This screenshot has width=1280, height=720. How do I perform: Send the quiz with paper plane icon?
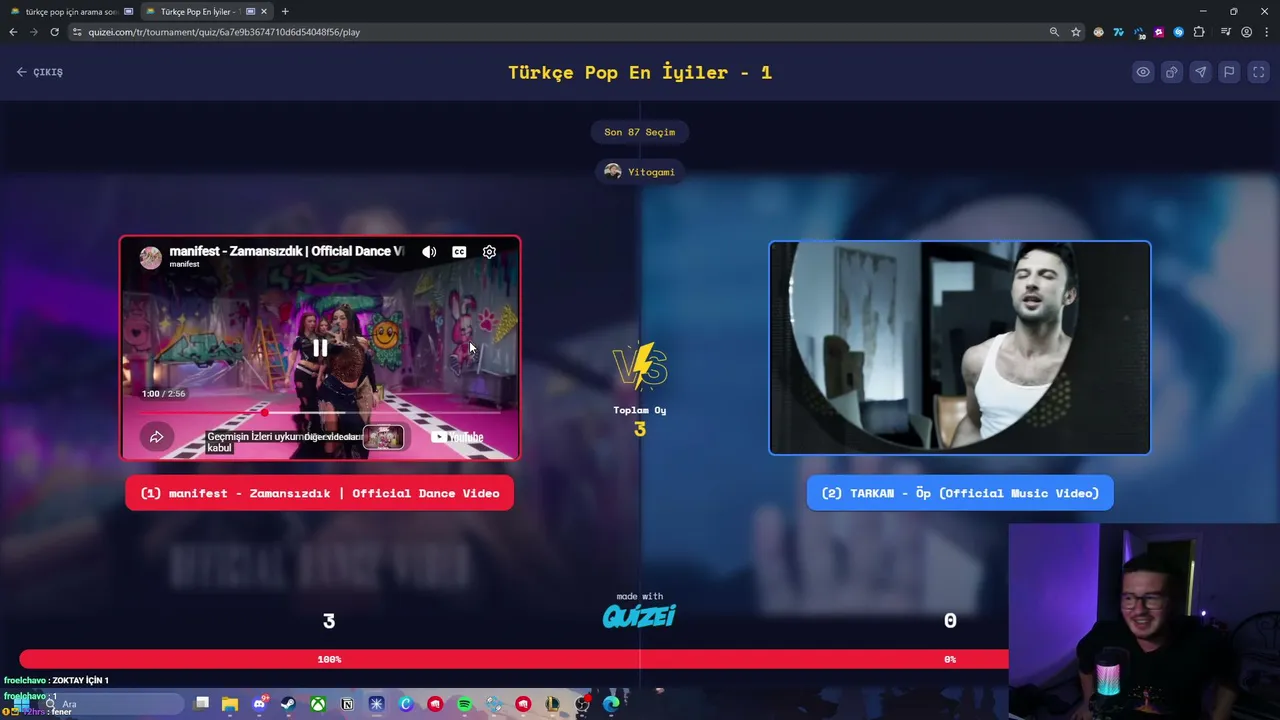tap(1201, 72)
